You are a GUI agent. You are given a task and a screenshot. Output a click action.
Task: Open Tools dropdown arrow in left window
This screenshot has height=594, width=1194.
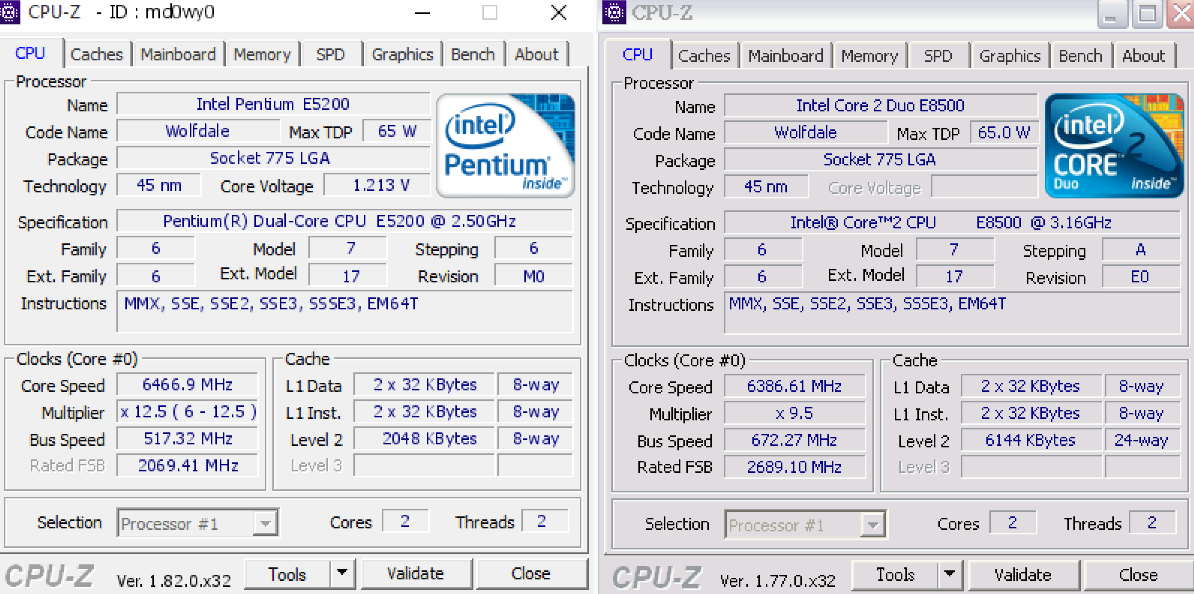tap(342, 574)
